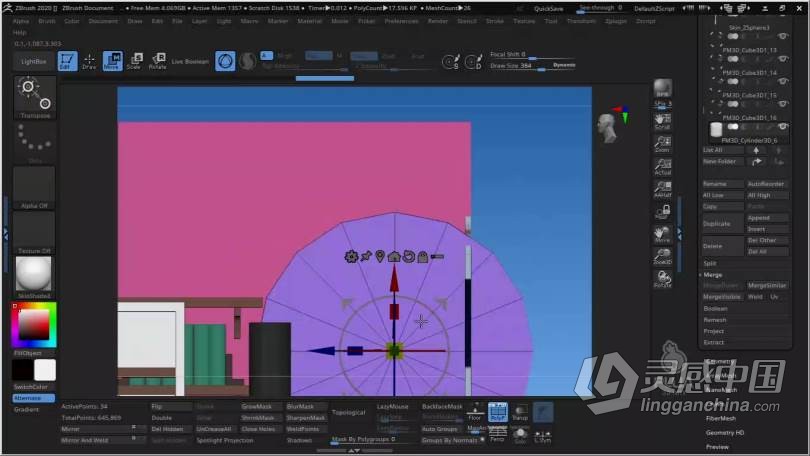Click the gizmo customize gear icon
The width and height of the screenshot is (810, 456).
351,256
